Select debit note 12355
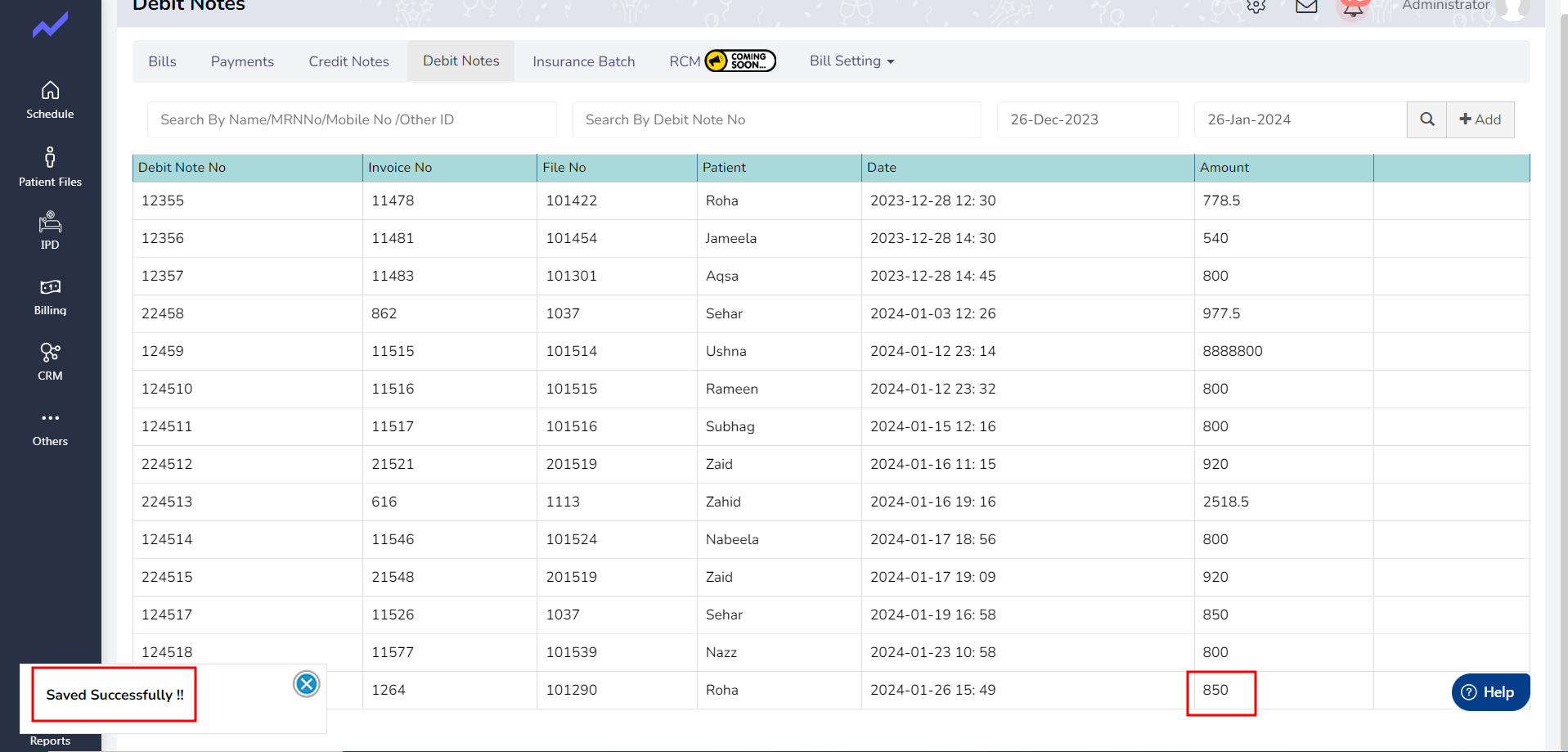 coord(163,200)
